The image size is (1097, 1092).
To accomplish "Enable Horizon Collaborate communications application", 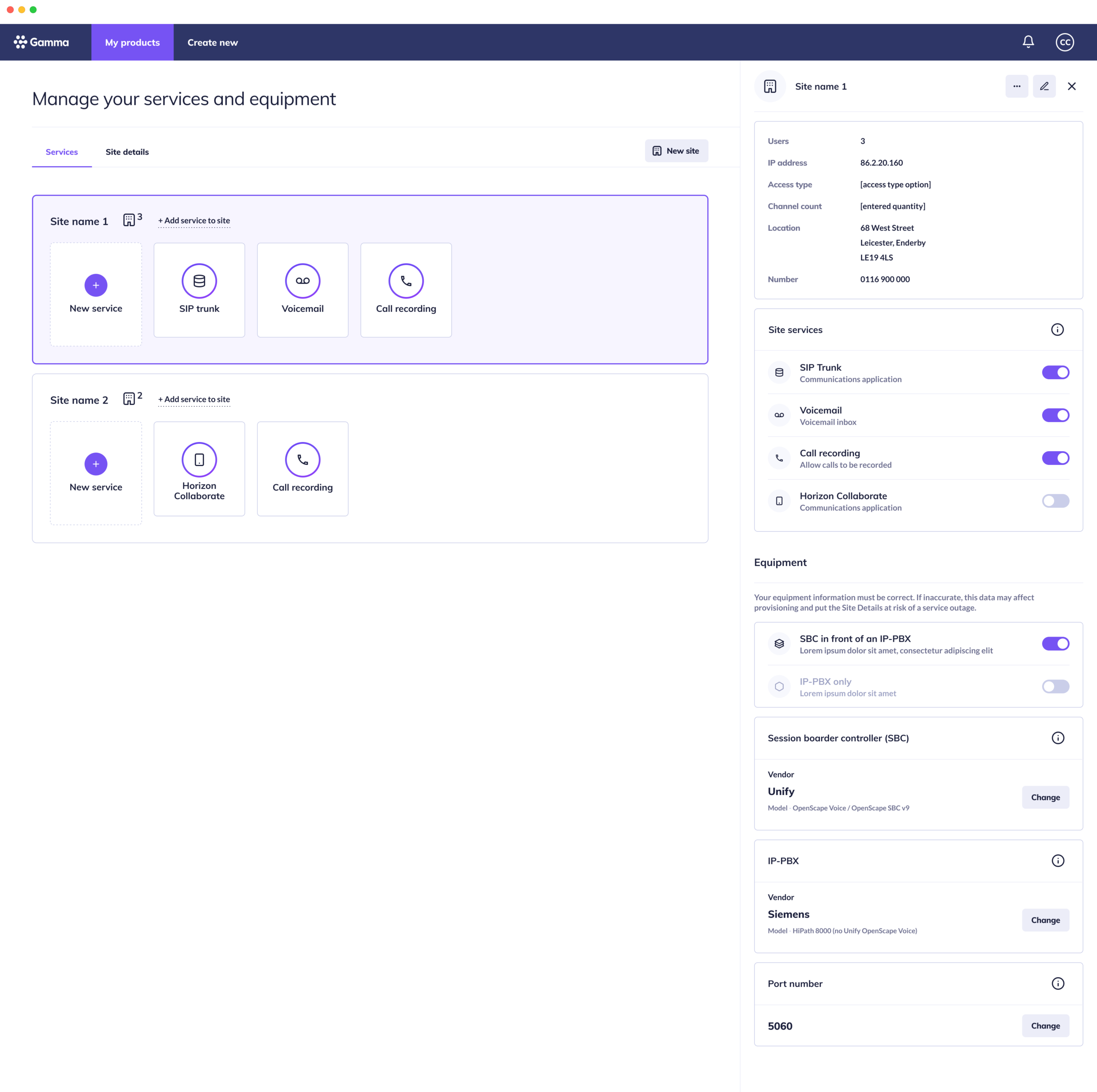I will (x=1055, y=501).
